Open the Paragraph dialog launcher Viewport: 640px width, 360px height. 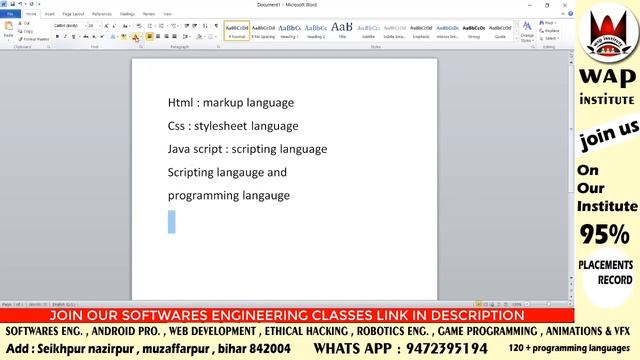(218, 47)
